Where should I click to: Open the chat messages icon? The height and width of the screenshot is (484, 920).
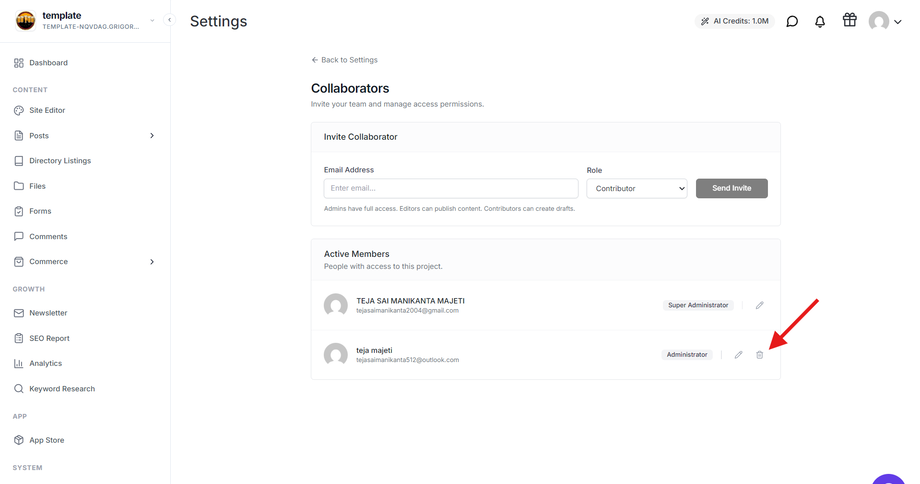(792, 22)
